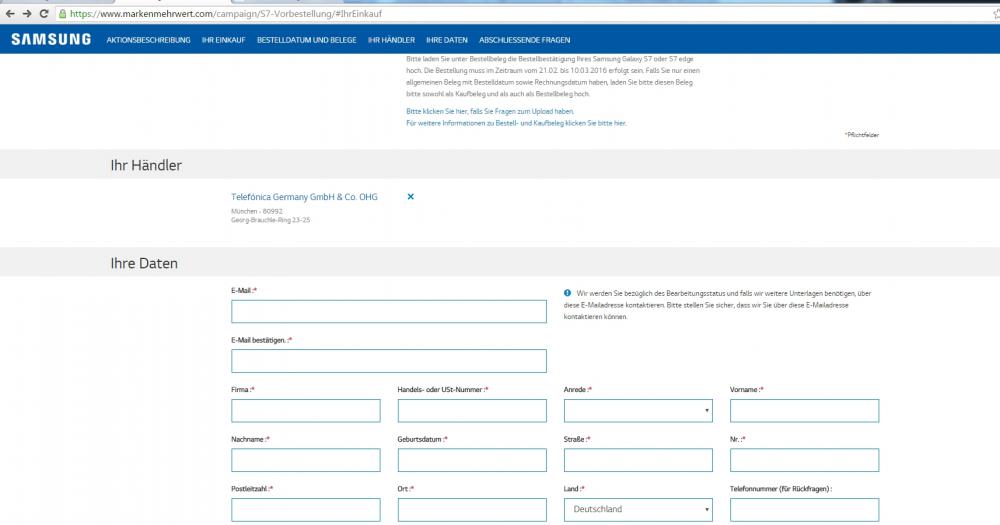Screen dimensions: 1000x525
Task: Click the E-Mail input field
Action: (x=389, y=312)
